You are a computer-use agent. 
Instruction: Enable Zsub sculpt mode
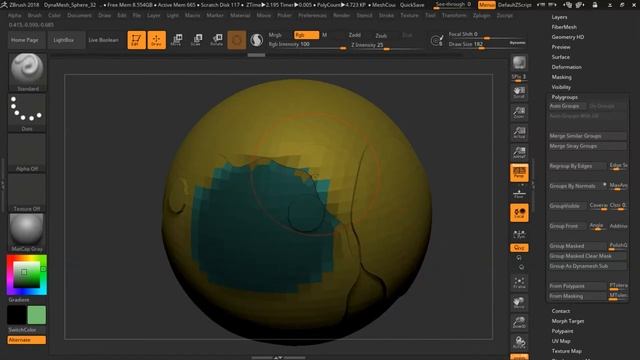[x=381, y=36]
